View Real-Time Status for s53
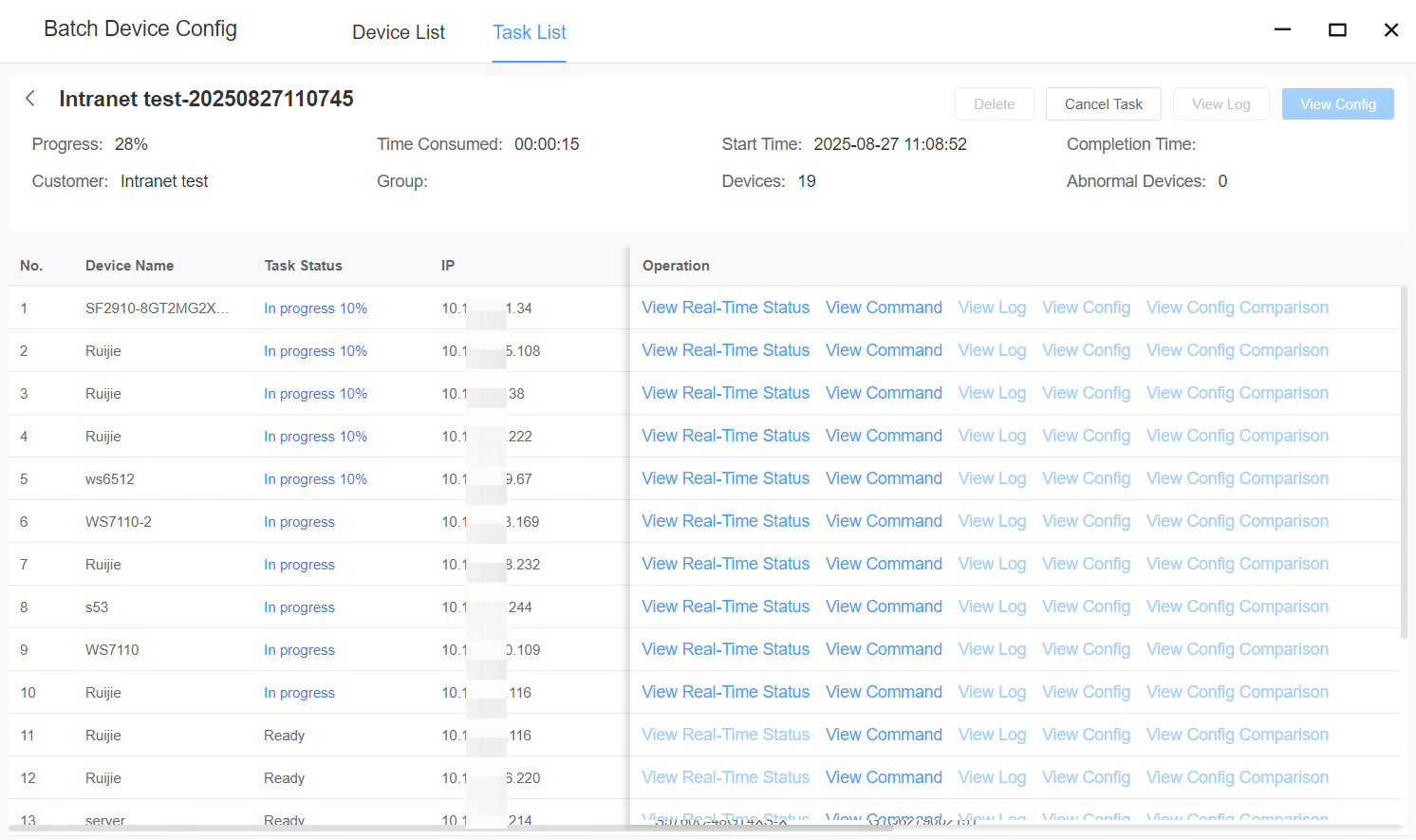 click(x=726, y=607)
